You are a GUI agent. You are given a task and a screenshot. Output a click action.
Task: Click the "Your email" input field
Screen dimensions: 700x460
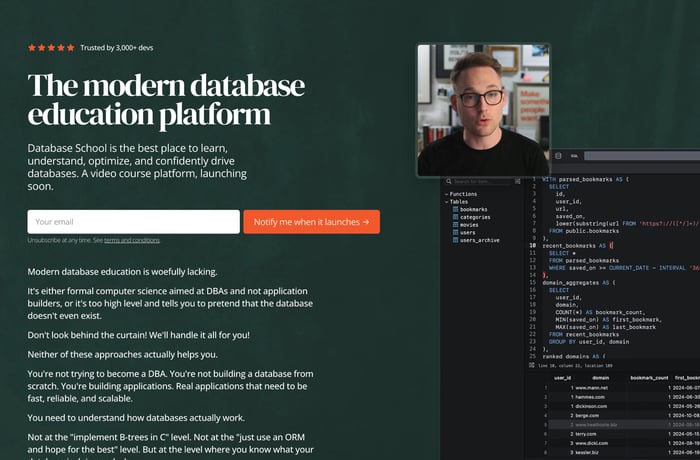133,222
